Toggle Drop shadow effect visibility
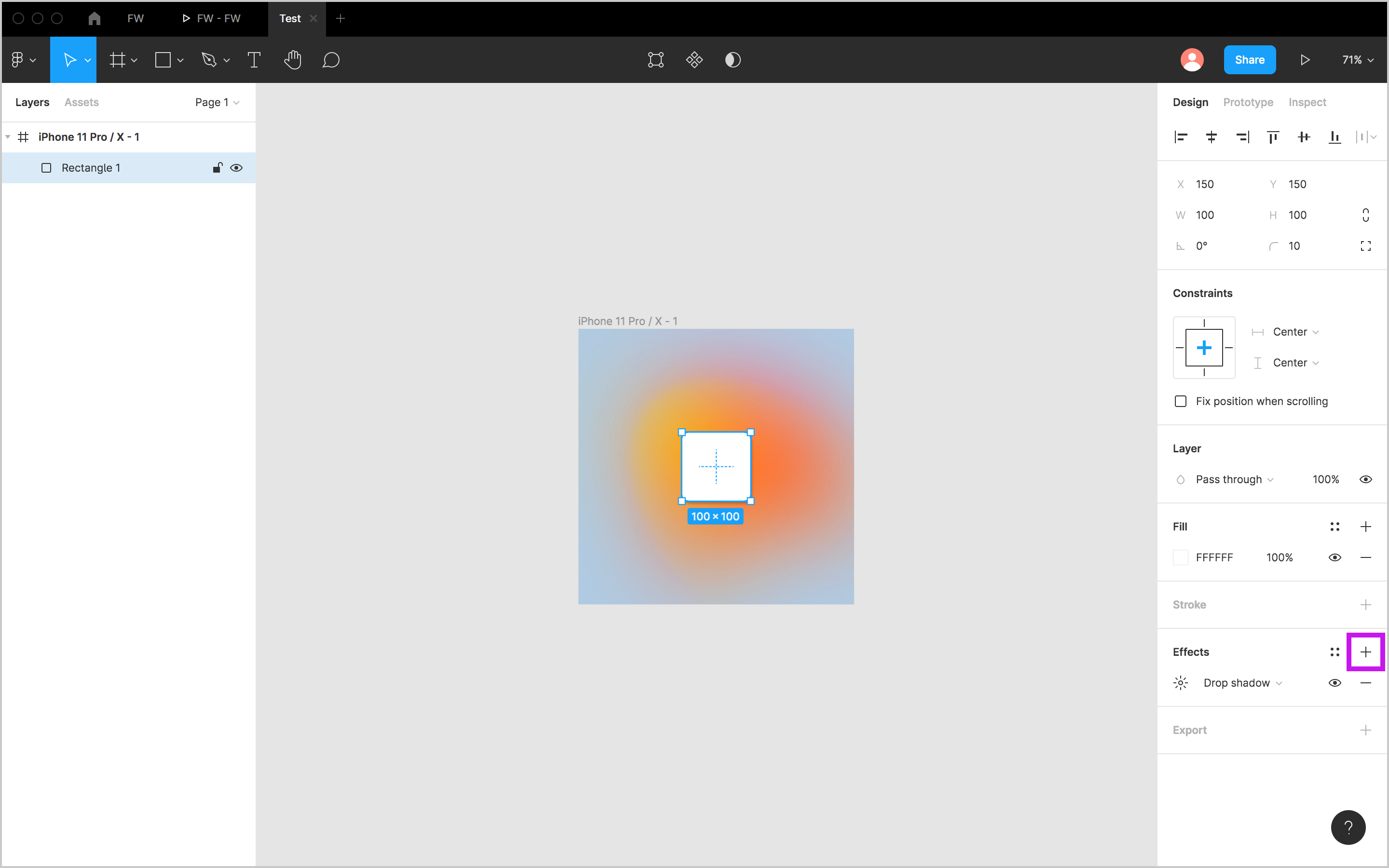 pyautogui.click(x=1335, y=682)
